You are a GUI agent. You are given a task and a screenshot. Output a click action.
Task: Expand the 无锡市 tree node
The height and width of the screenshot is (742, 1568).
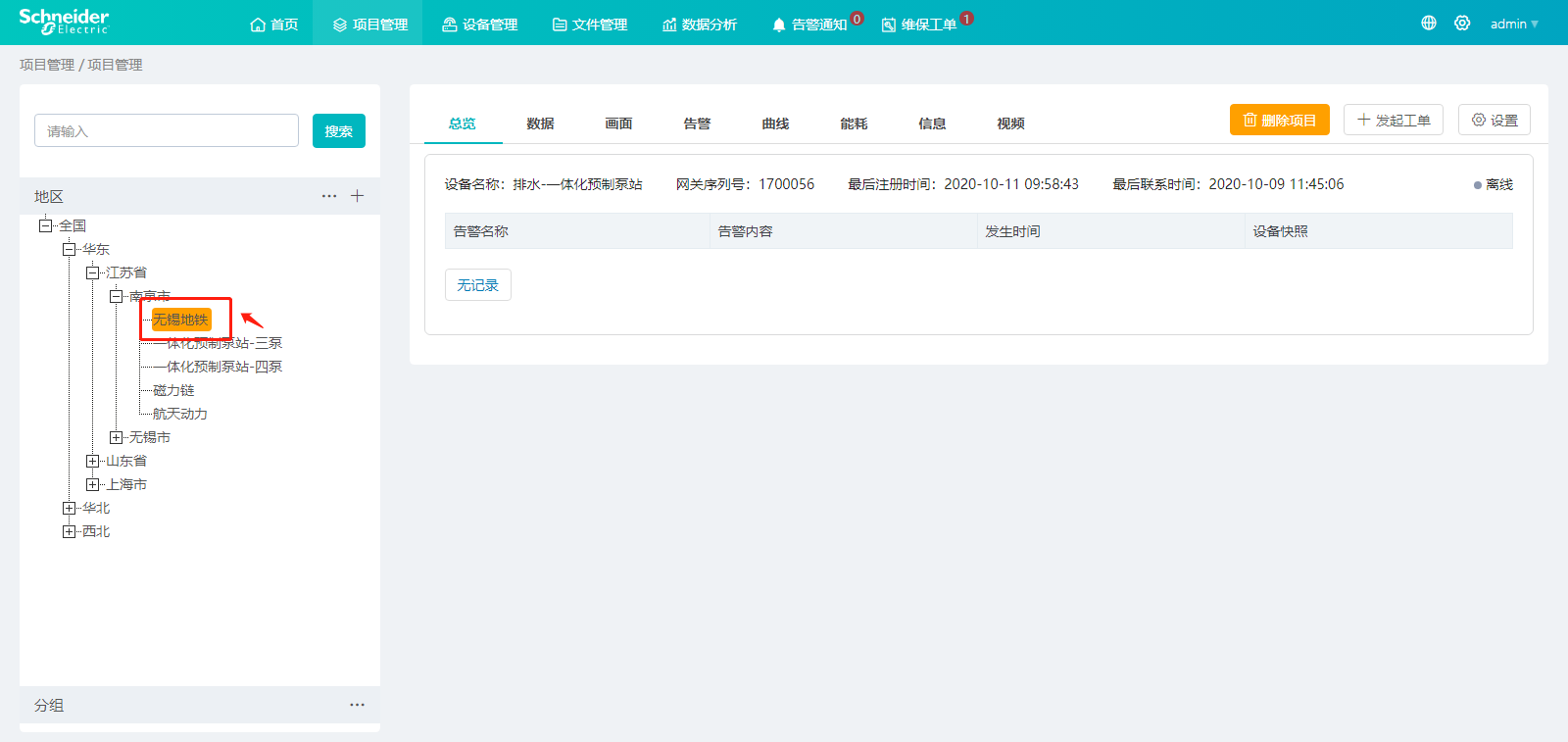(116, 437)
